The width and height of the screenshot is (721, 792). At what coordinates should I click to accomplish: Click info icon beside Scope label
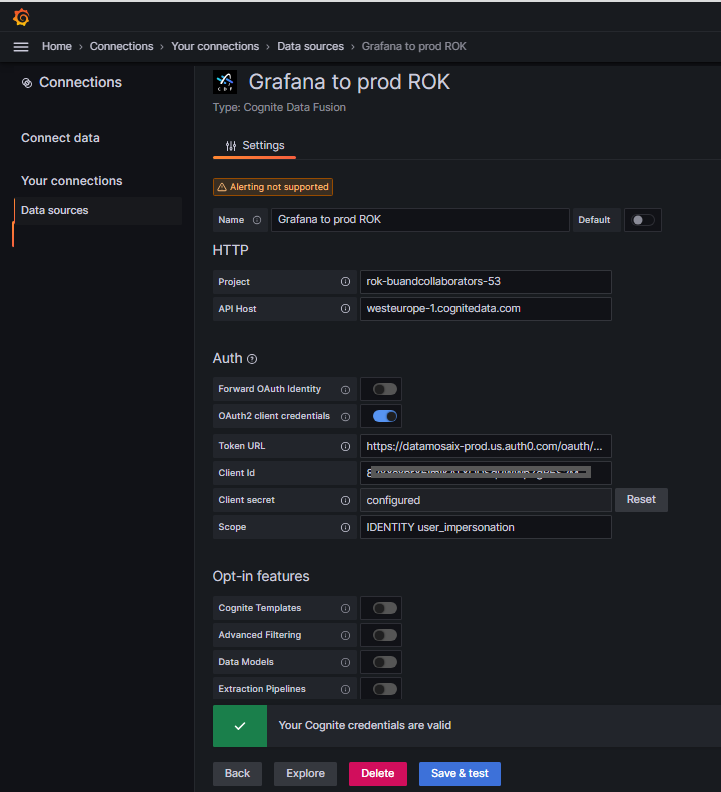pyautogui.click(x=345, y=527)
